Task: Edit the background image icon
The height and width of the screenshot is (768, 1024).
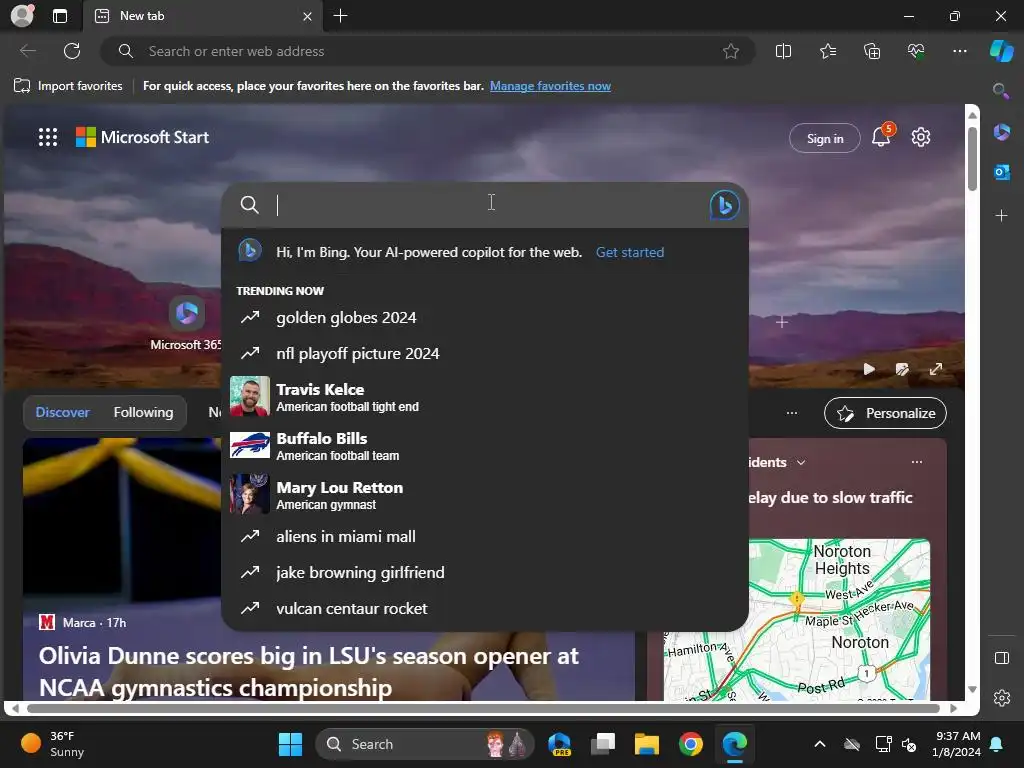Action: (x=902, y=369)
